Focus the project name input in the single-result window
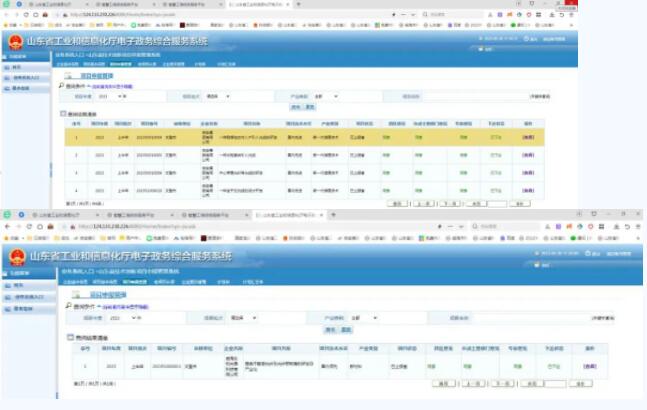Screen dimensions: 647x410 coord(532,318)
